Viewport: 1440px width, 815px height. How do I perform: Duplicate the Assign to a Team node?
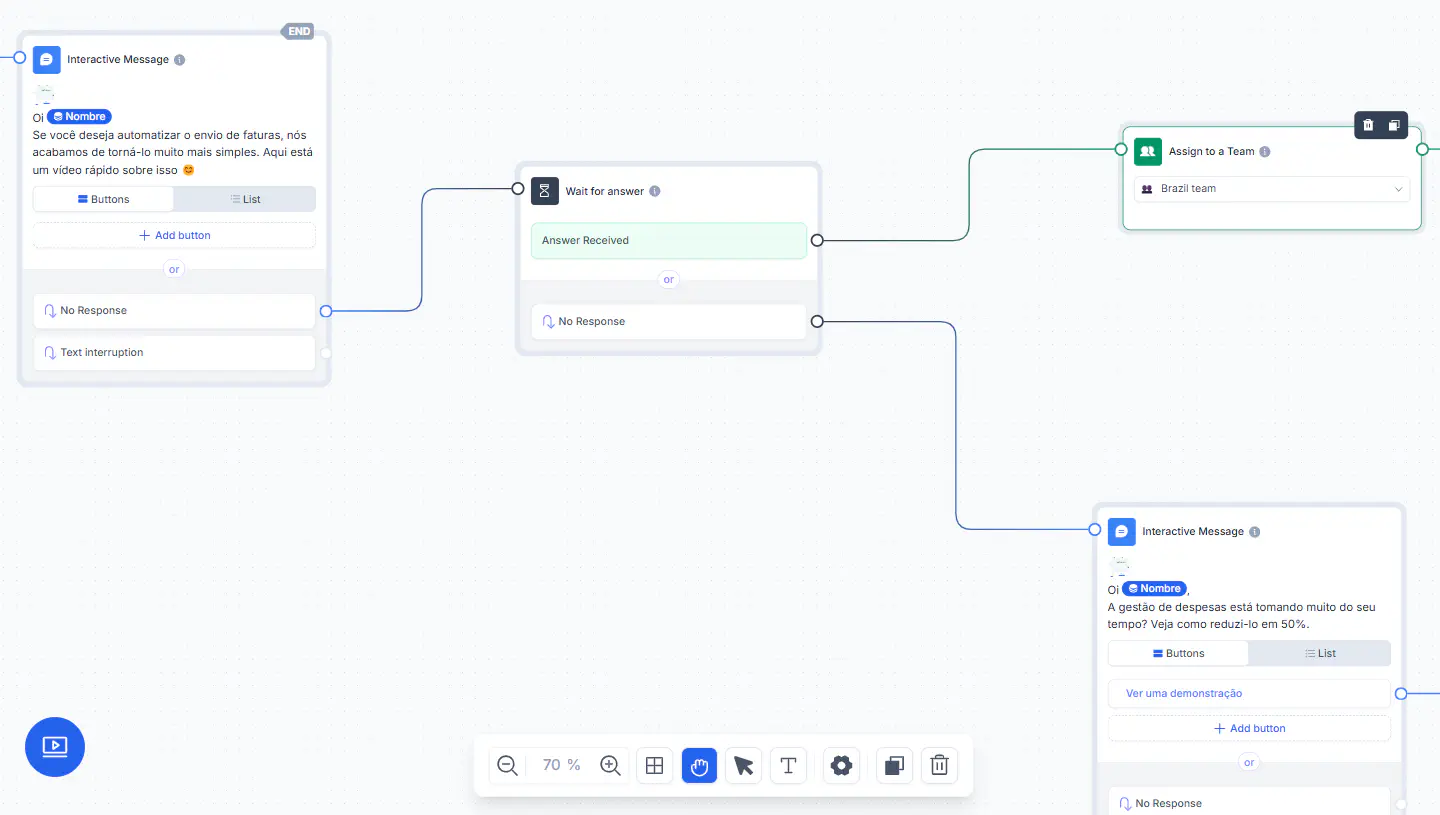coord(1394,125)
